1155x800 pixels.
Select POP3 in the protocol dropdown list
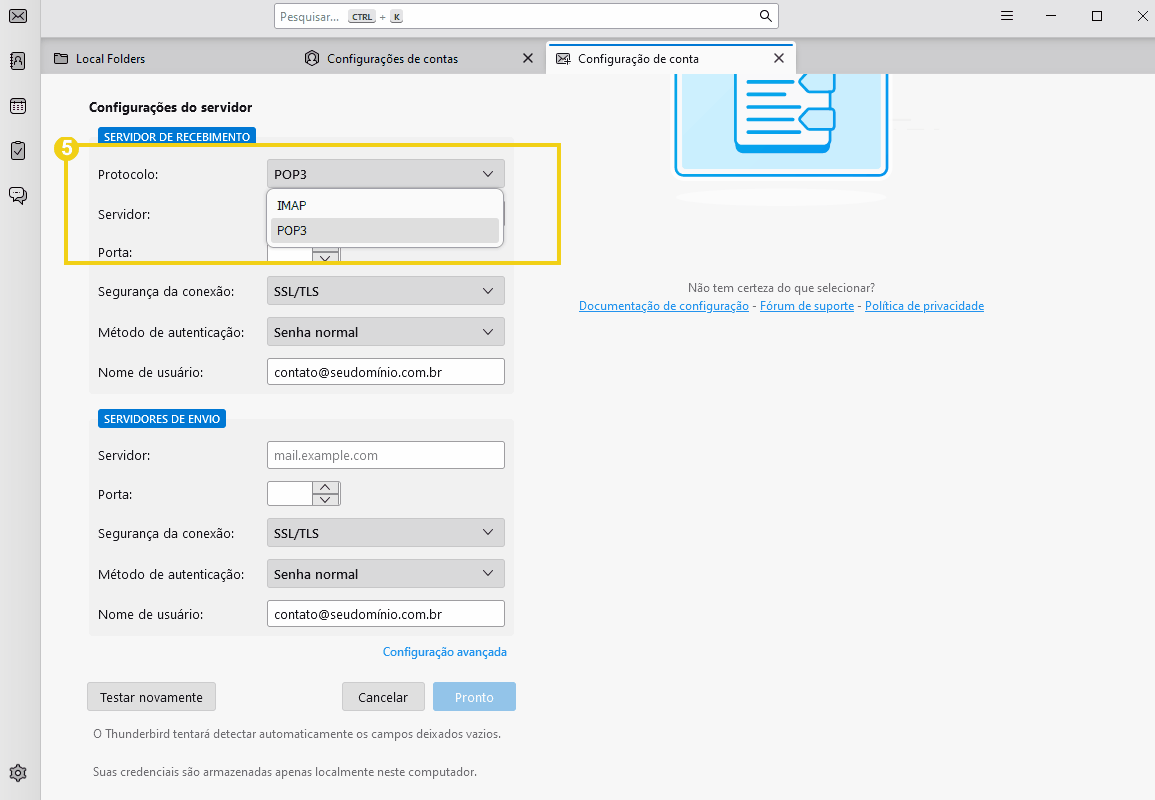[x=385, y=230]
